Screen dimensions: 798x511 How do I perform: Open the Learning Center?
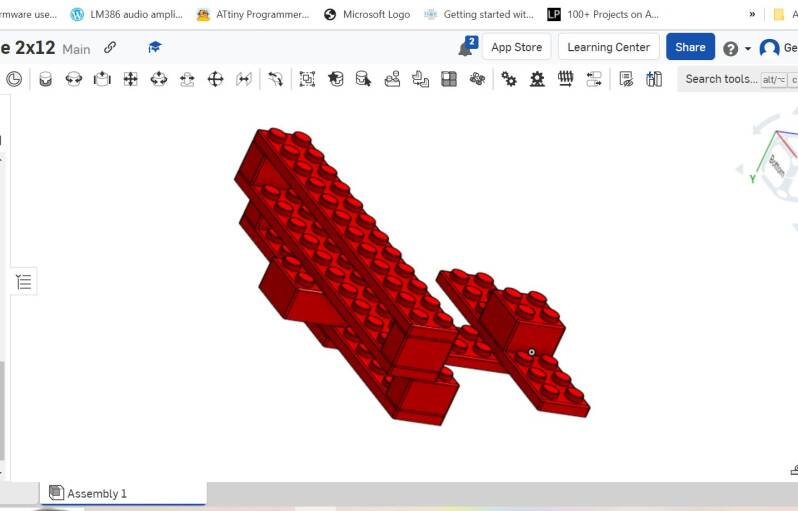click(609, 47)
